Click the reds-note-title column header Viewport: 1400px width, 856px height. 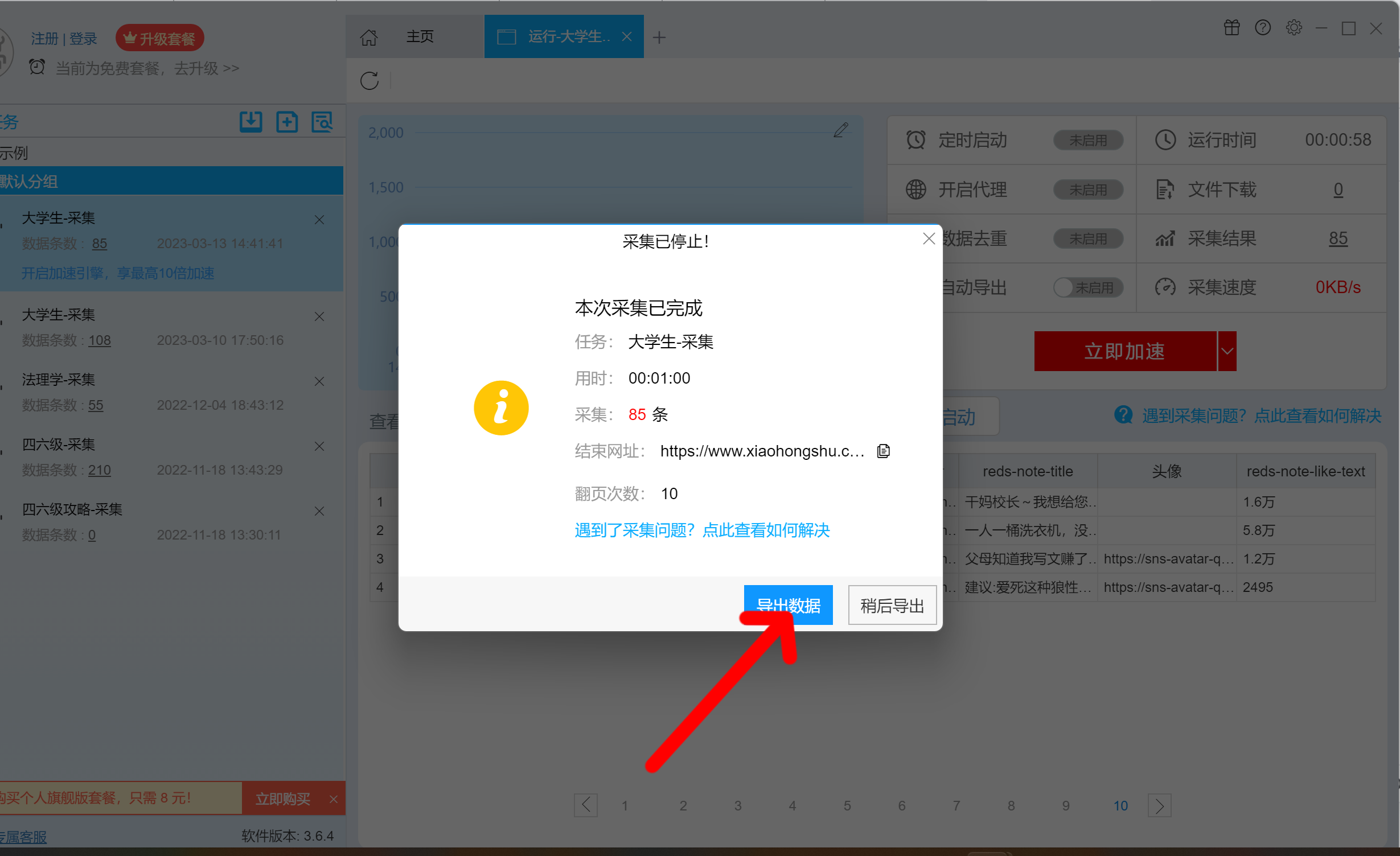tap(1028, 471)
